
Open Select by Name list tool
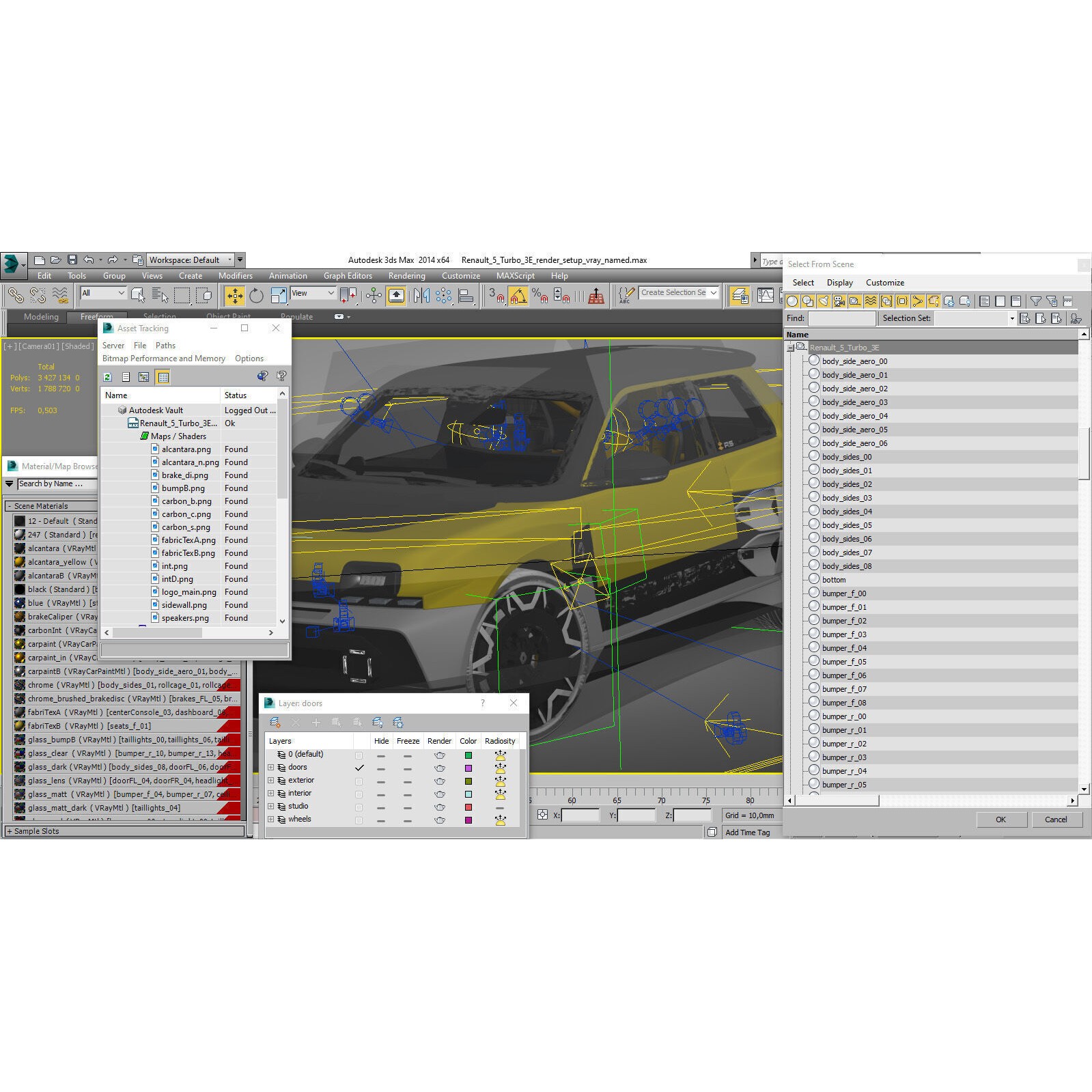pos(160,296)
